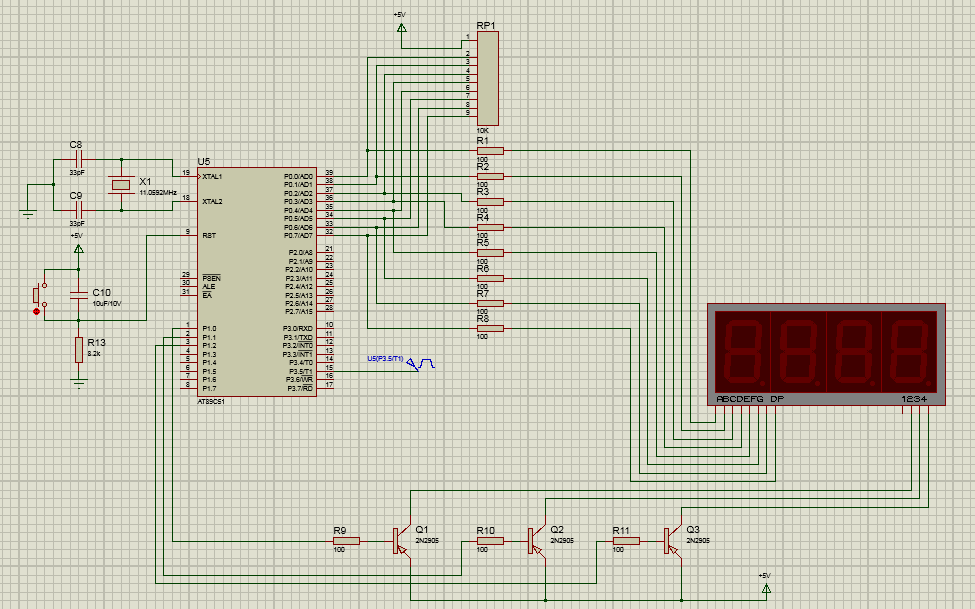Click the 8.2k value under R13
The image size is (975, 609).
pos(94,353)
